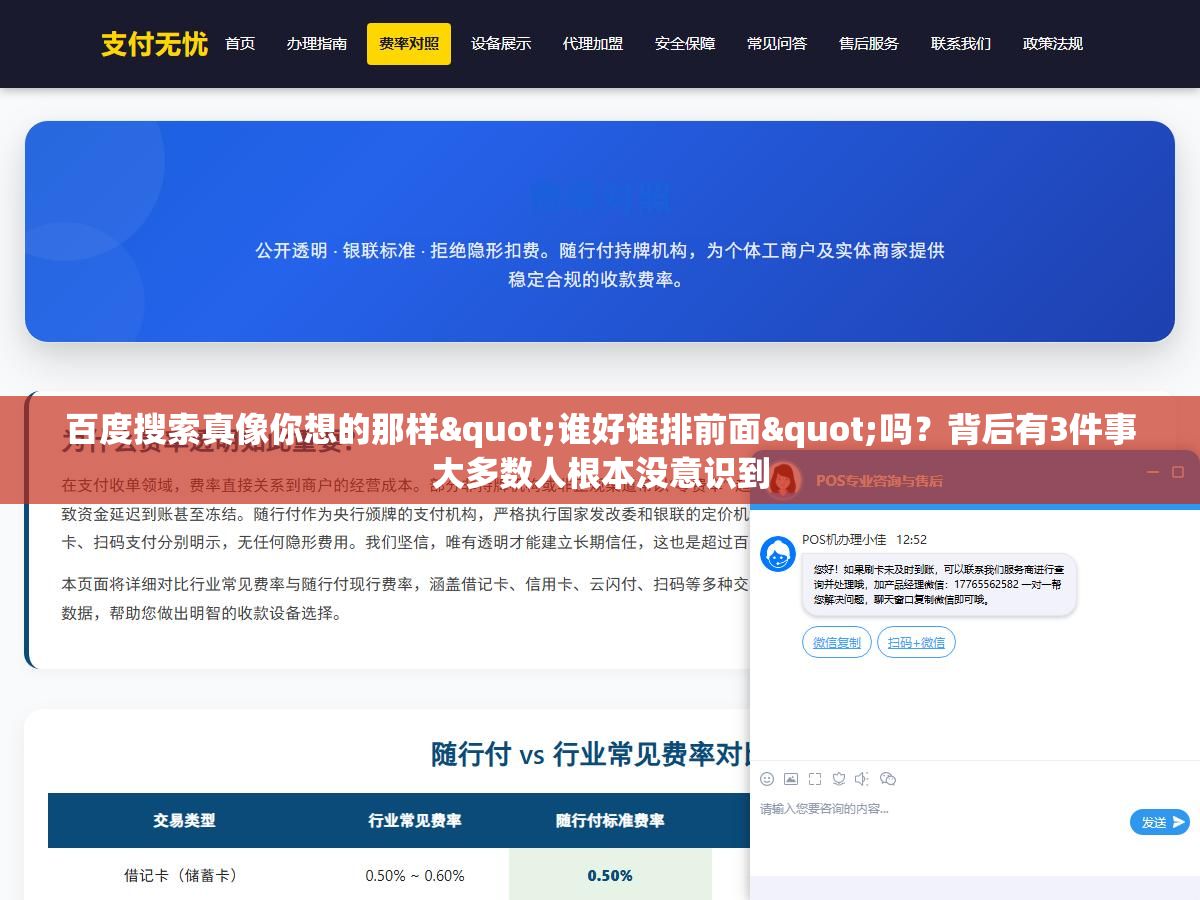Click paragraph starting 本页面将详细对比行业常见费率
Viewport: 1200px width, 900px height.
(x=405, y=599)
